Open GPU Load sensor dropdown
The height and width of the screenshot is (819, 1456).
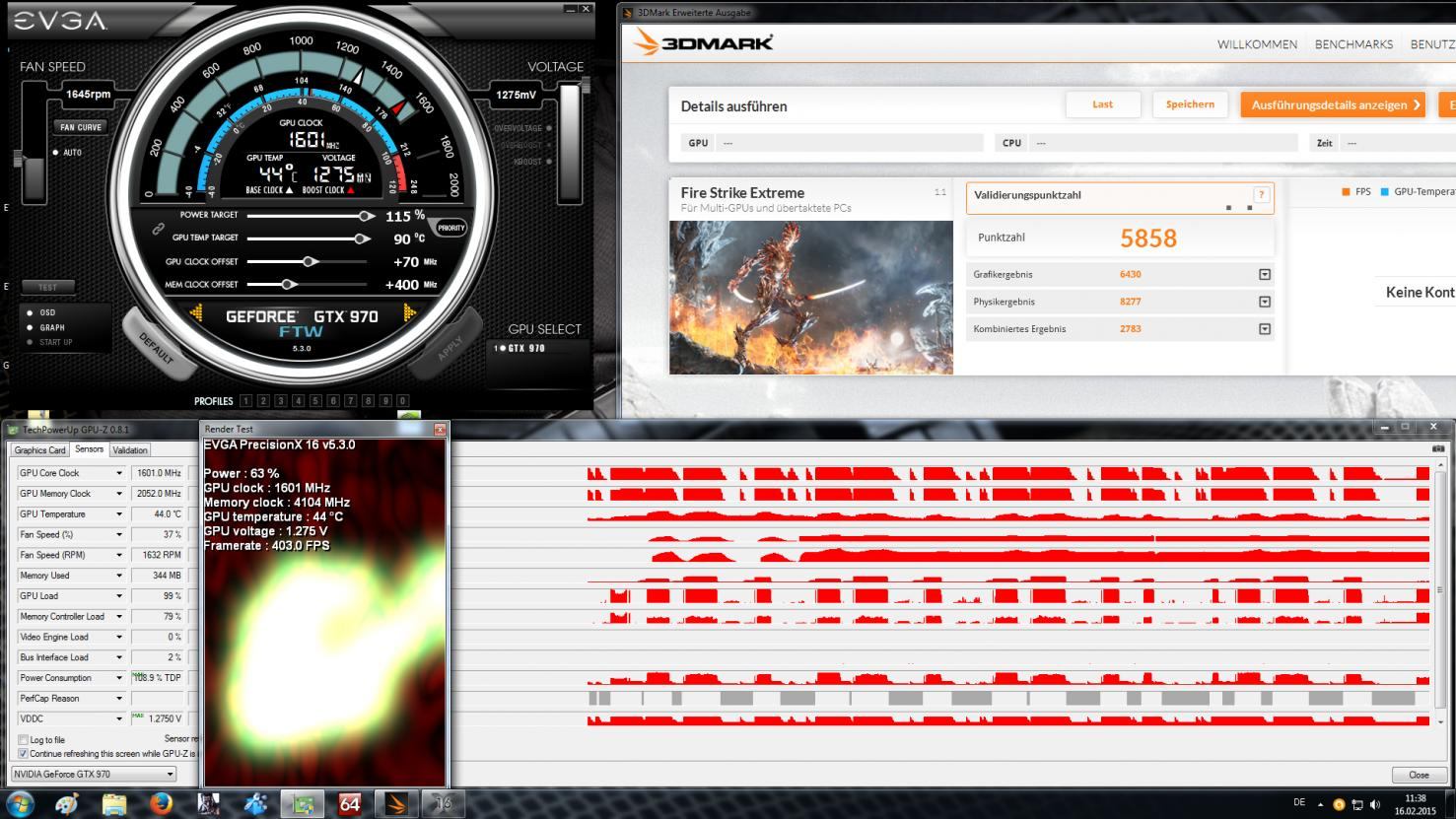point(119,596)
